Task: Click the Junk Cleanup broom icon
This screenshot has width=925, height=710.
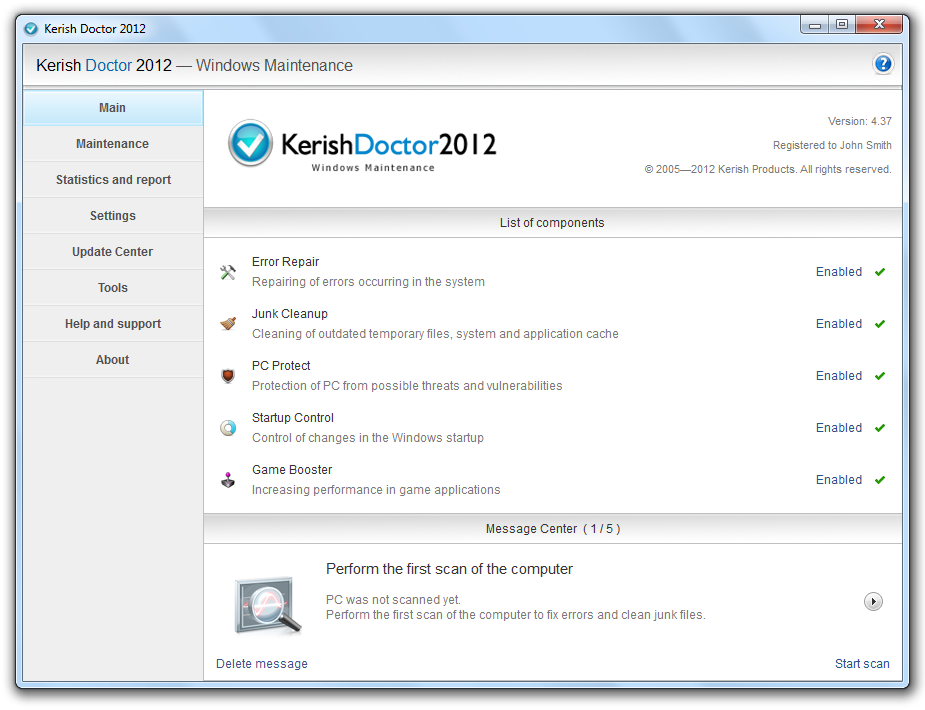Action: (228, 324)
